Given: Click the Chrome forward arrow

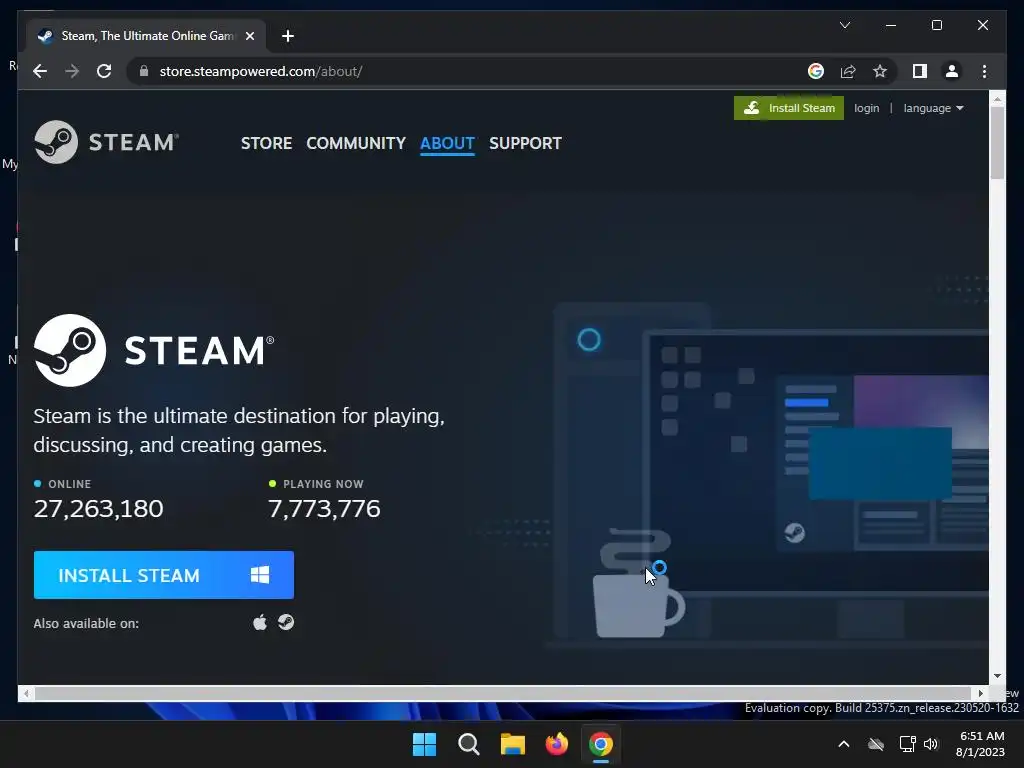Looking at the screenshot, I should click(72, 71).
